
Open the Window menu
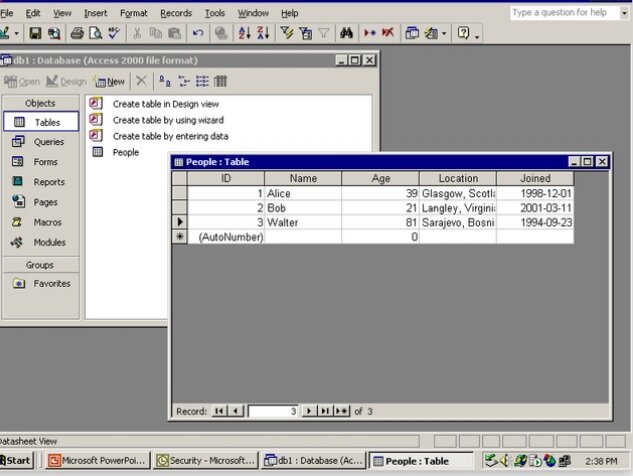(x=253, y=13)
